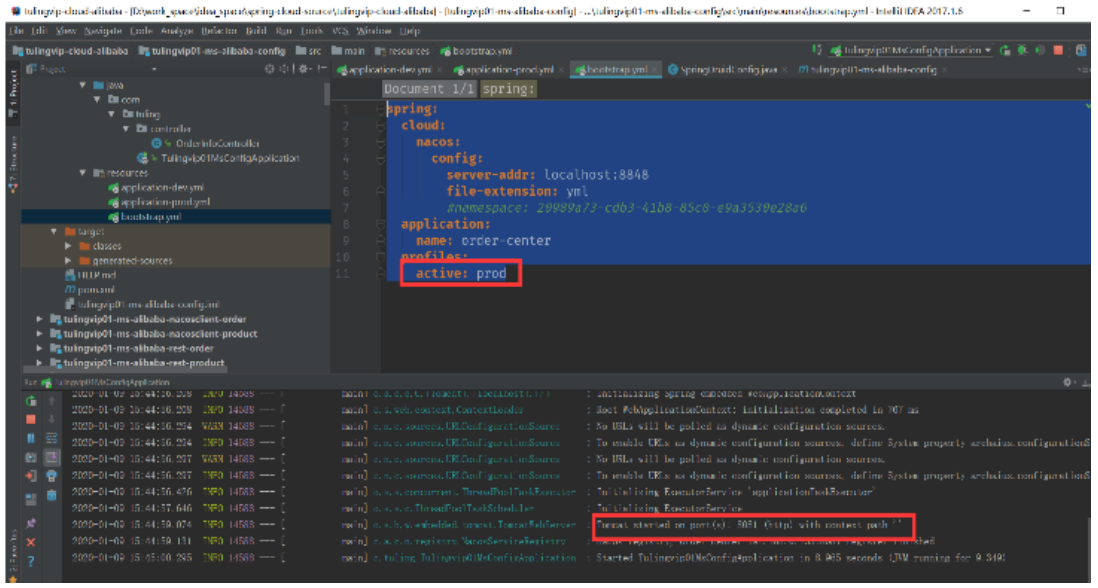Collapse the resources folder
This screenshot has width=1098, height=588.
(x=83, y=173)
